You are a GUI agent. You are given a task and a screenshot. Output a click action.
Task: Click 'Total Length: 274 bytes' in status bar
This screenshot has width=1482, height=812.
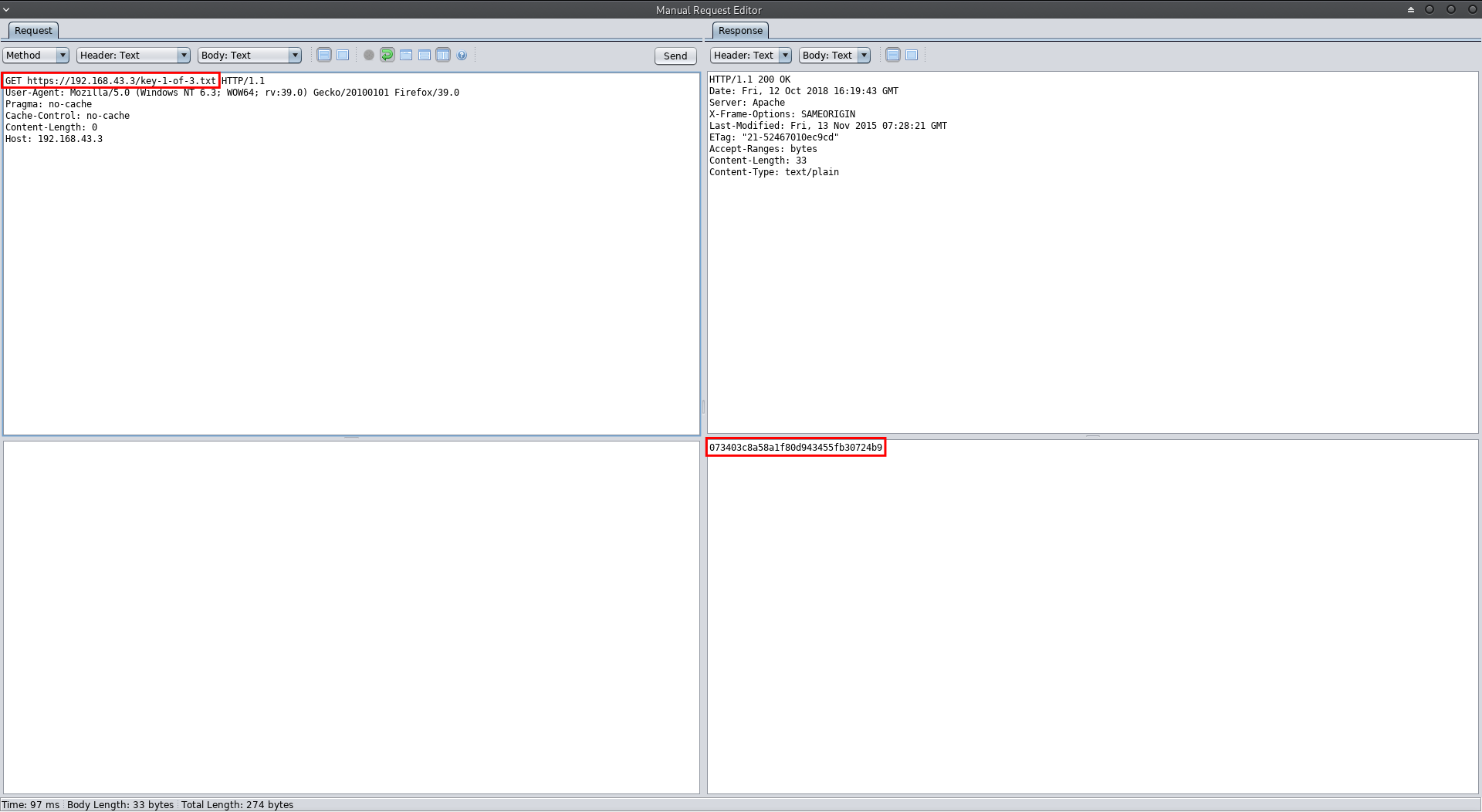pos(238,804)
